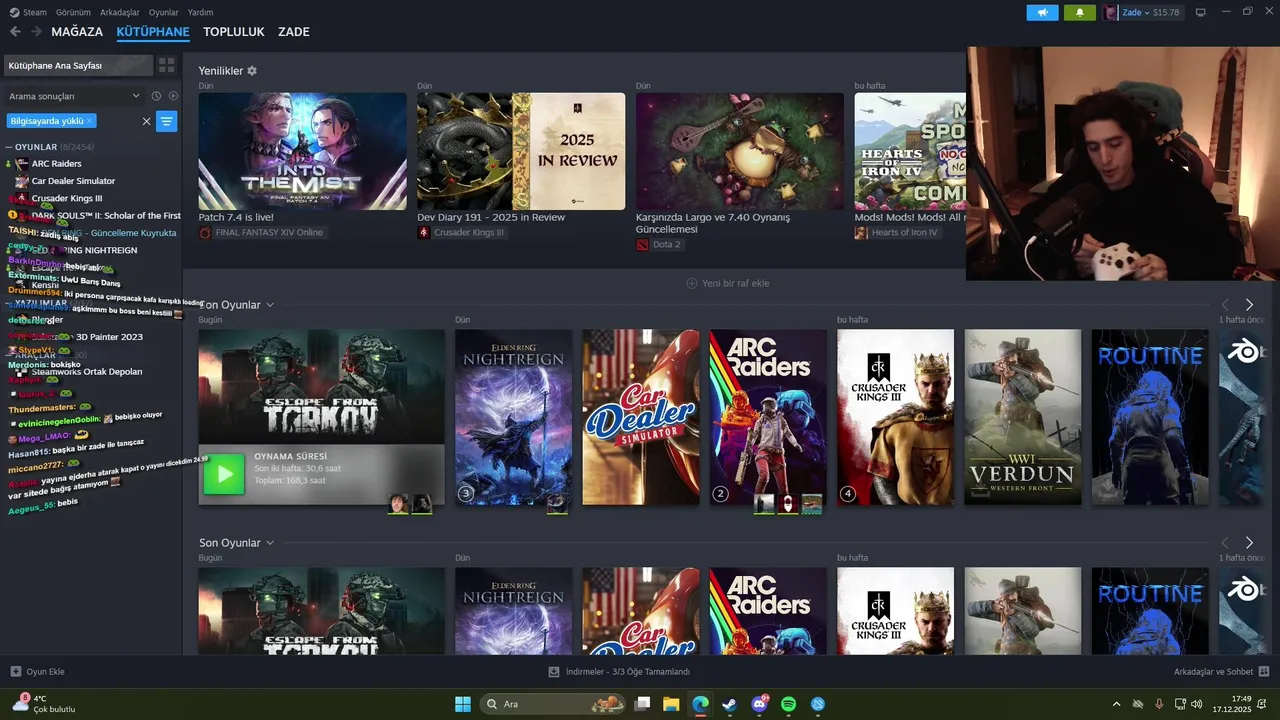Image resolution: width=1280 pixels, height=720 pixels.
Task: Open Kütüphane Ana Sayfası button
Action: (78, 65)
